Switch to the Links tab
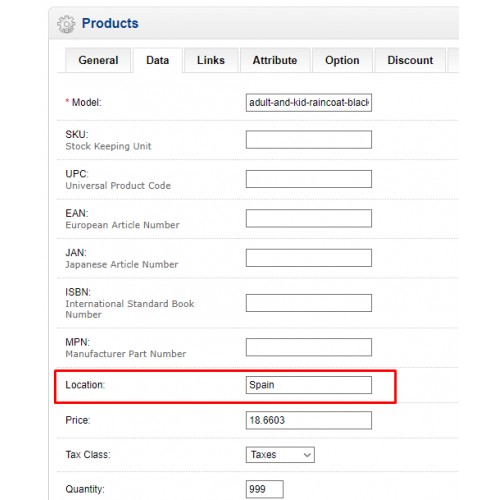Viewport: 500px width, 500px height. coord(211,60)
